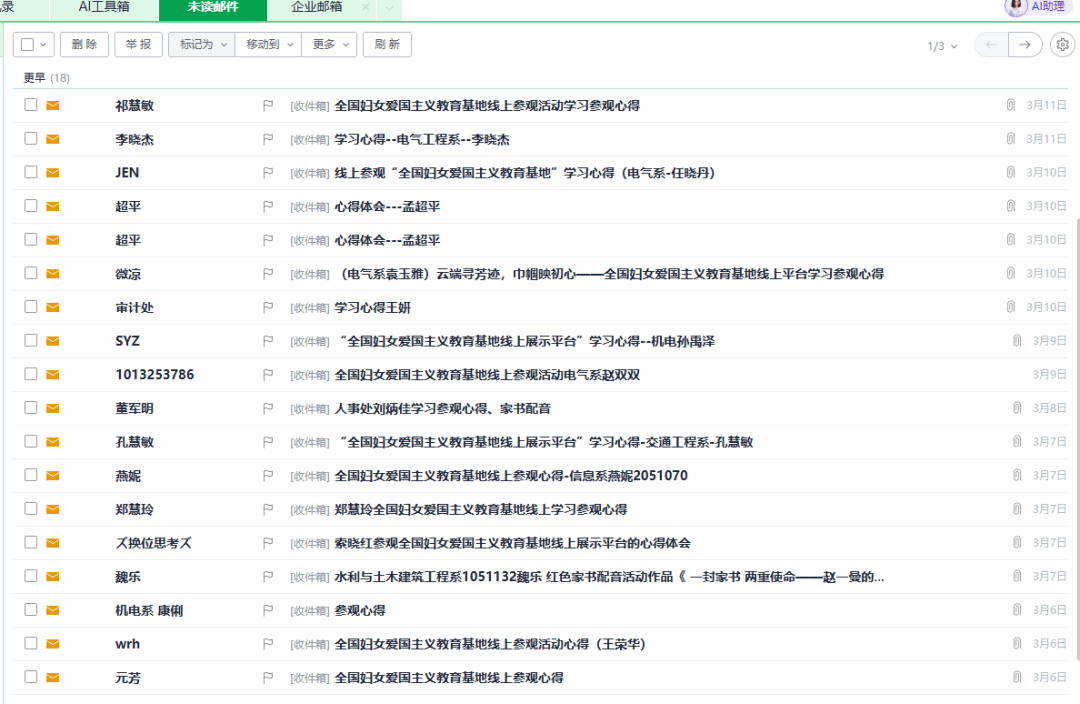Click attachment paperclip on 李晓杰 email

click(x=1010, y=139)
